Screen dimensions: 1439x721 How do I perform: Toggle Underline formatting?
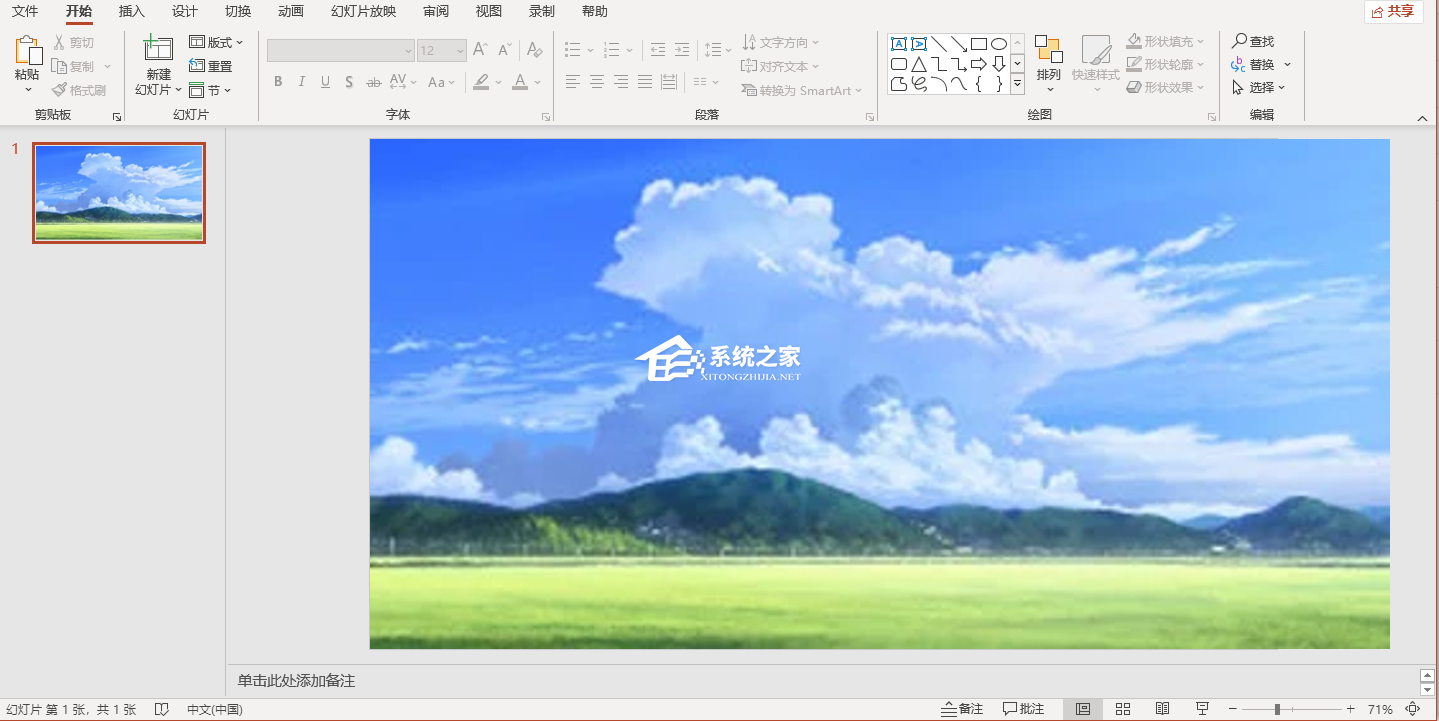coord(325,82)
